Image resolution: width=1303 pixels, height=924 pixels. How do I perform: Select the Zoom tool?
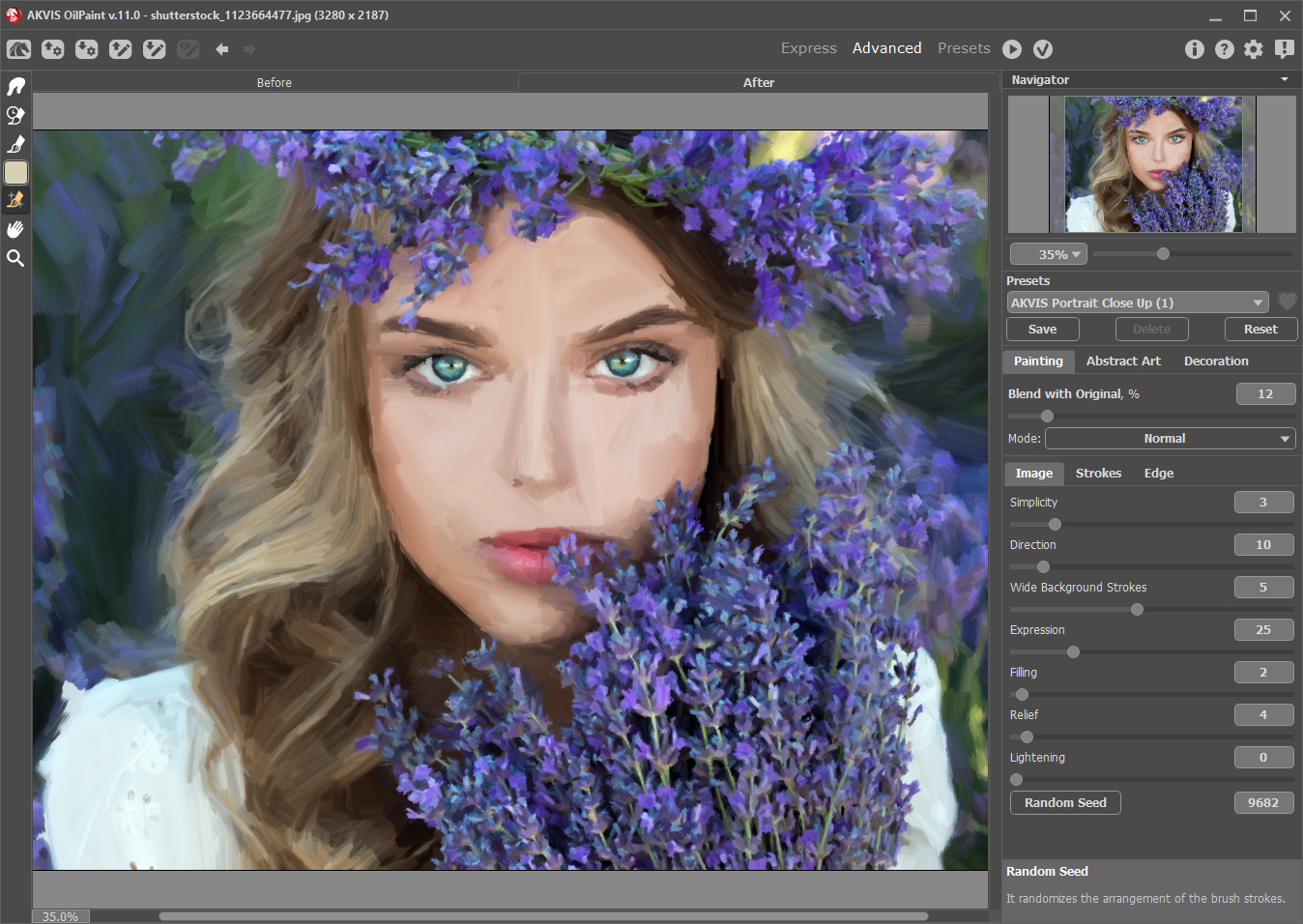coord(15,258)
